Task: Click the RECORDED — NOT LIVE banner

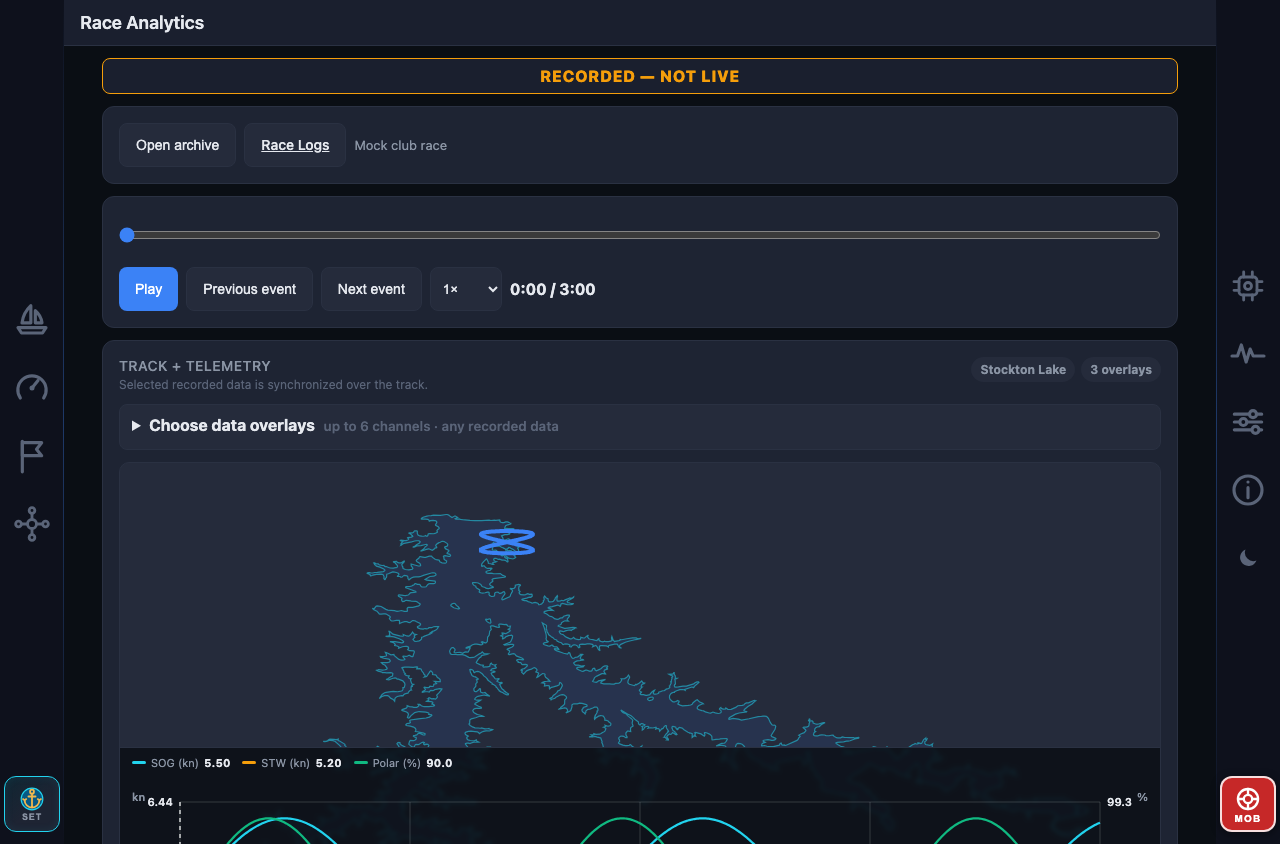Action: [640, 76]
